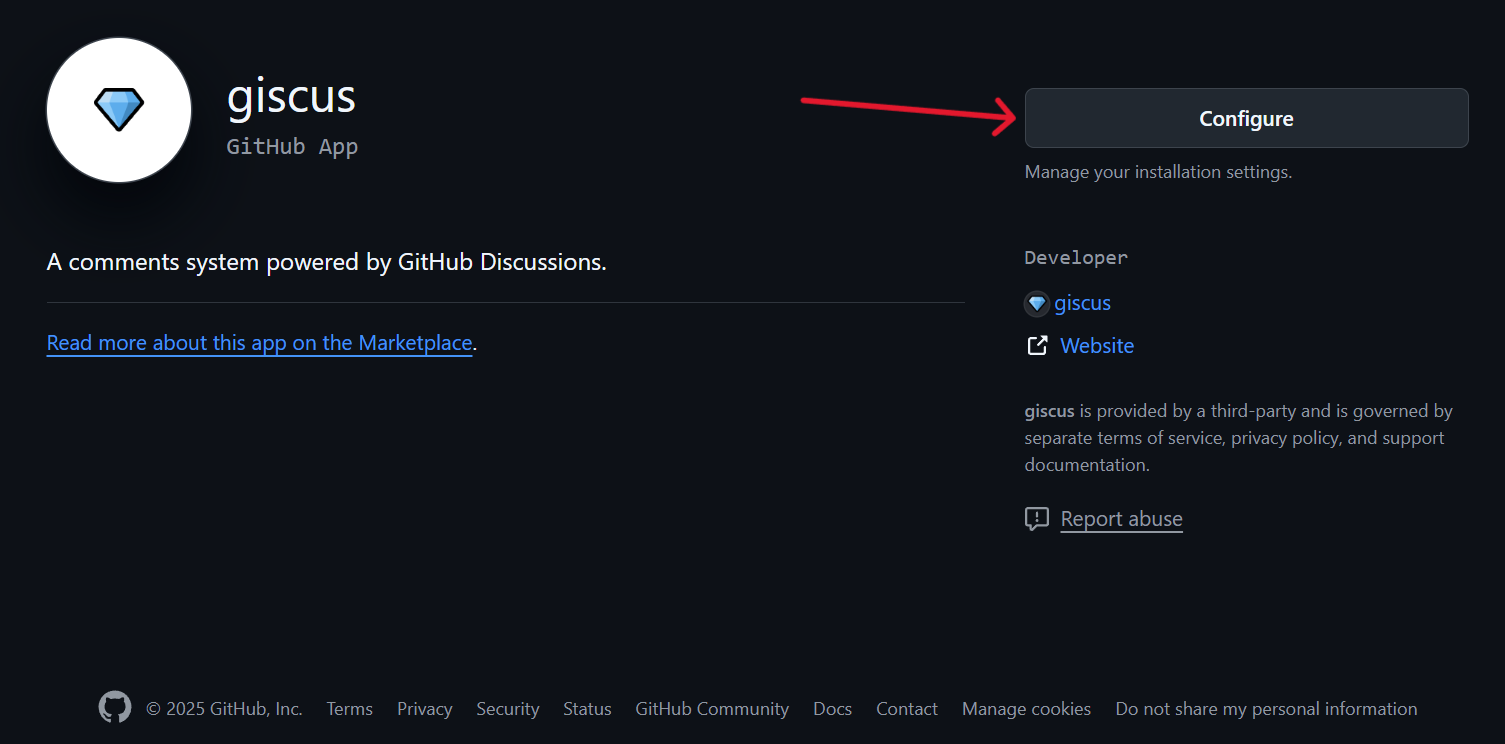Click the report speech bubble icon
Viewport: 1505px width, 744px height.
(1037, 519)
